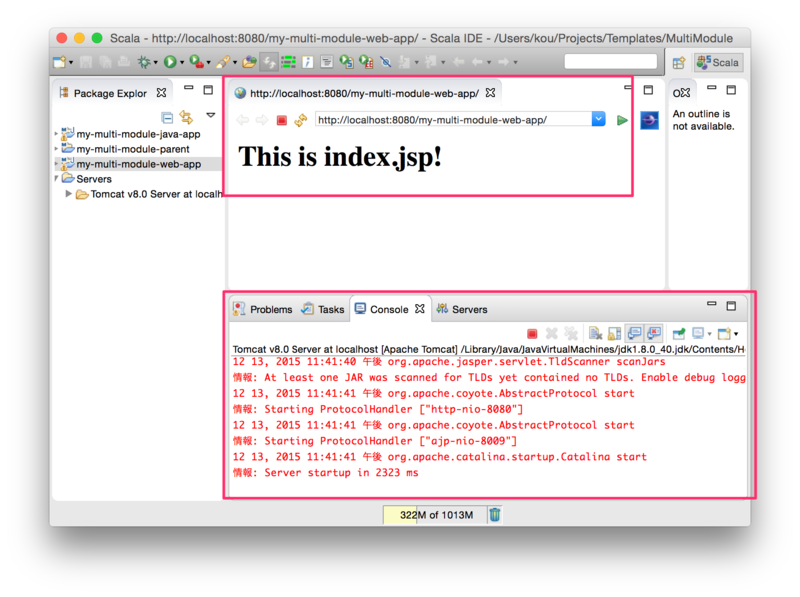Click the browser URL address field

pyautogui.click(x=454, y=120)
